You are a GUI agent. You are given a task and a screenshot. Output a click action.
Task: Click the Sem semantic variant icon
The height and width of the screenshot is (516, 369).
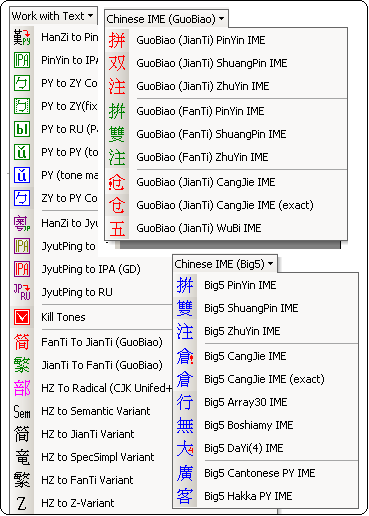pyautogui.click(x=22, y=411)
